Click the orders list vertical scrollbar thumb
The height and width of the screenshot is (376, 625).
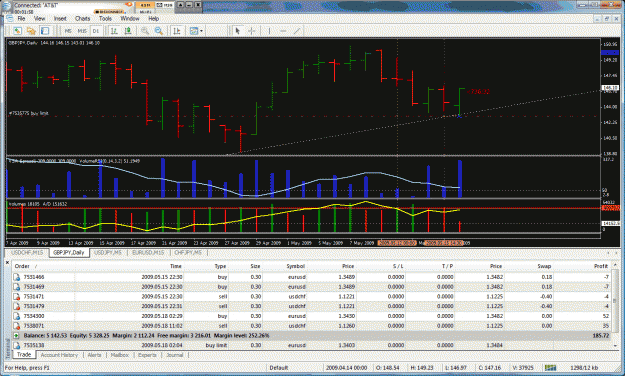(615, 300)
